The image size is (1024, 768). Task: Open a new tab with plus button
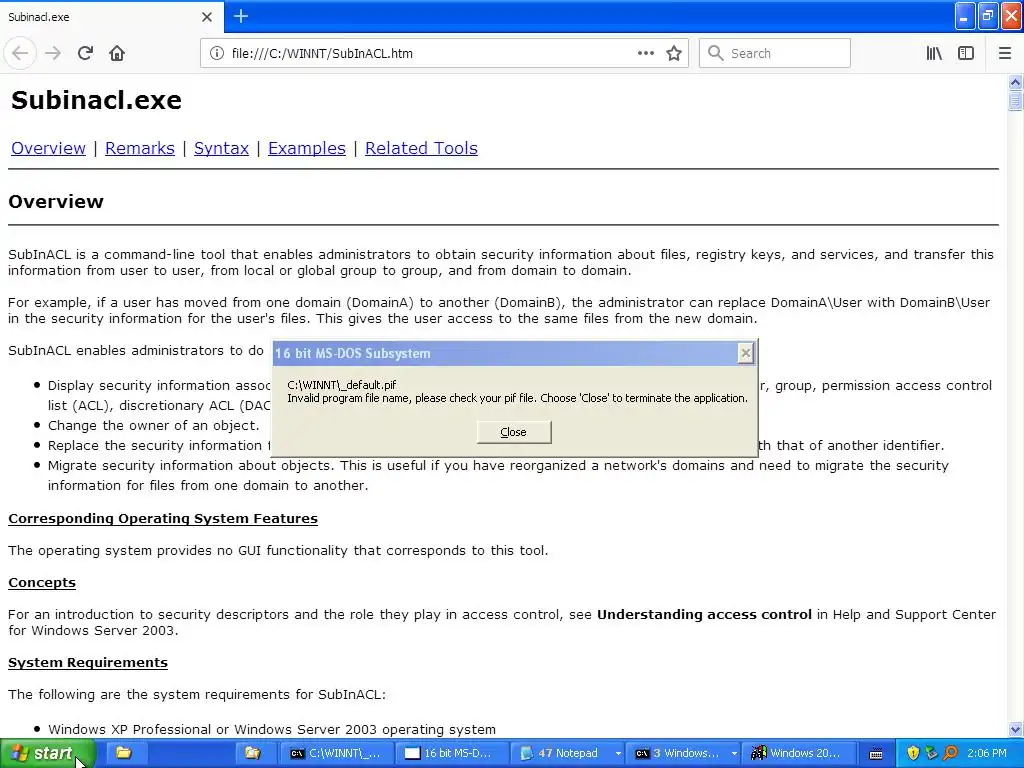[240, 16]
